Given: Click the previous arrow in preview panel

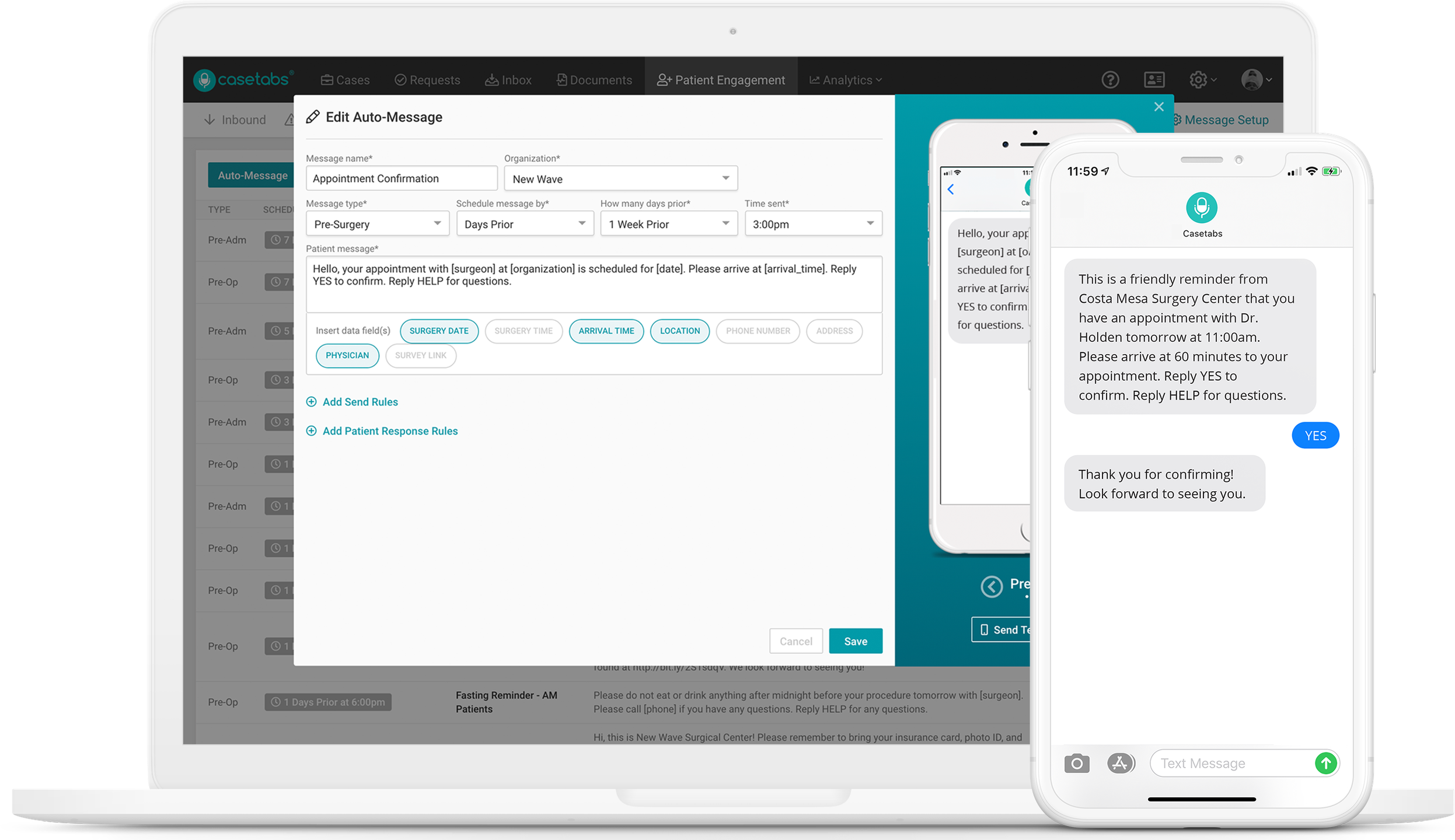Looking at the screenshot, I should click(x=992, y=586).
